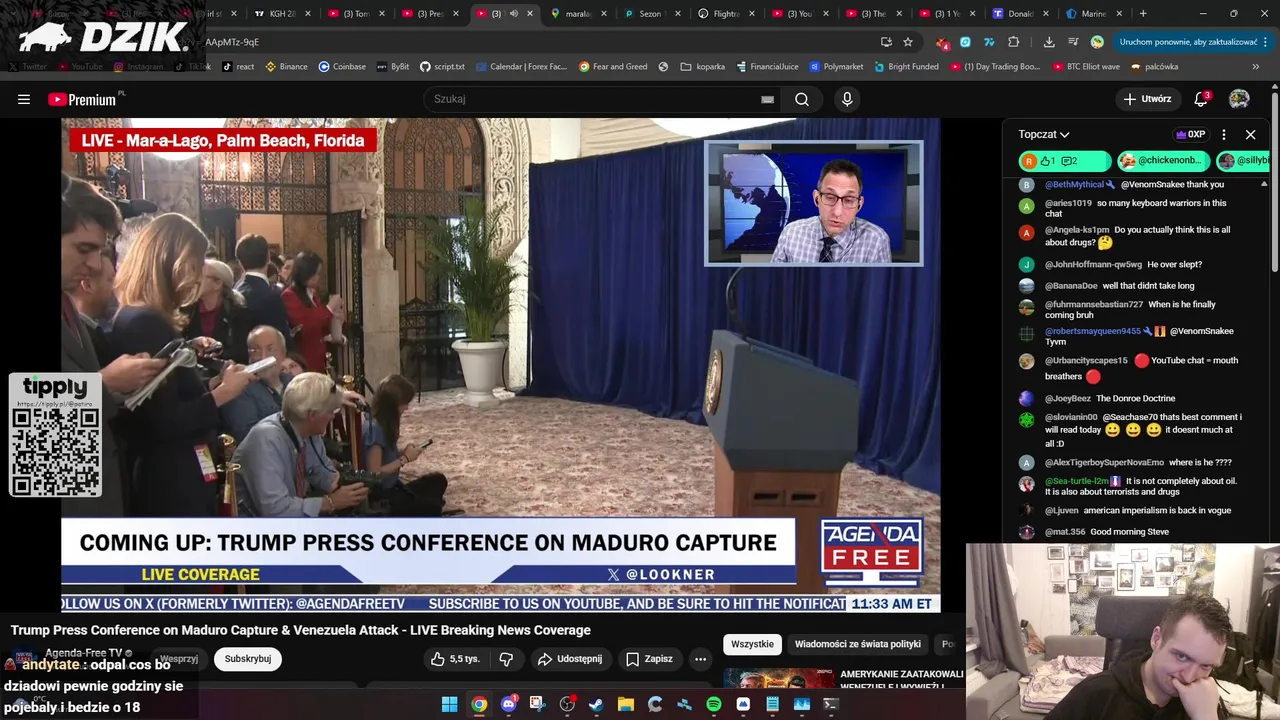Viewport: 1280px width, 720px height.
Task: Open Polymarket bookmark
Action: coord(835,67)
